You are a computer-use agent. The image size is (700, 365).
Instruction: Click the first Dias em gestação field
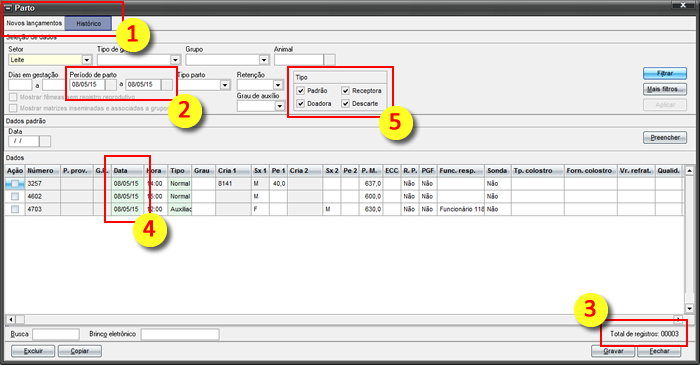pos(20,85)
